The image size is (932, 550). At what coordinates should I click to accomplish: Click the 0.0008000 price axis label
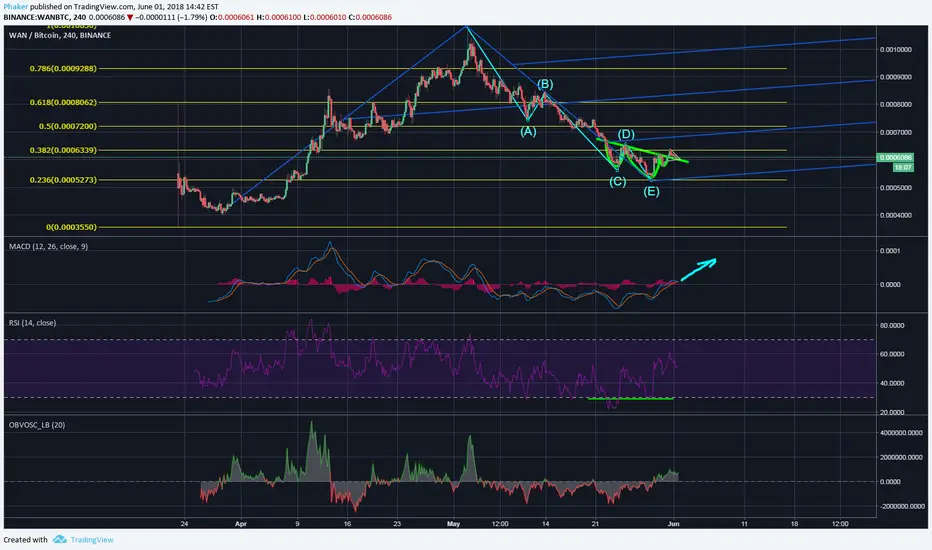(896, 105)
